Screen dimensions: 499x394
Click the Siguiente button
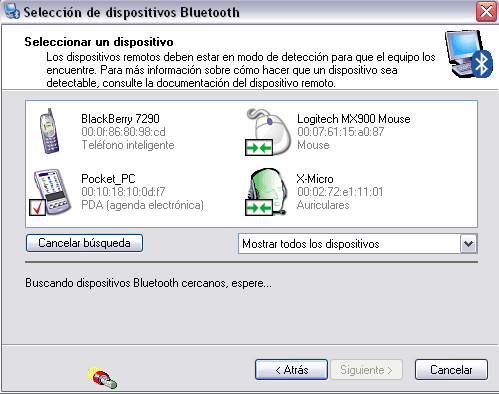366,370
